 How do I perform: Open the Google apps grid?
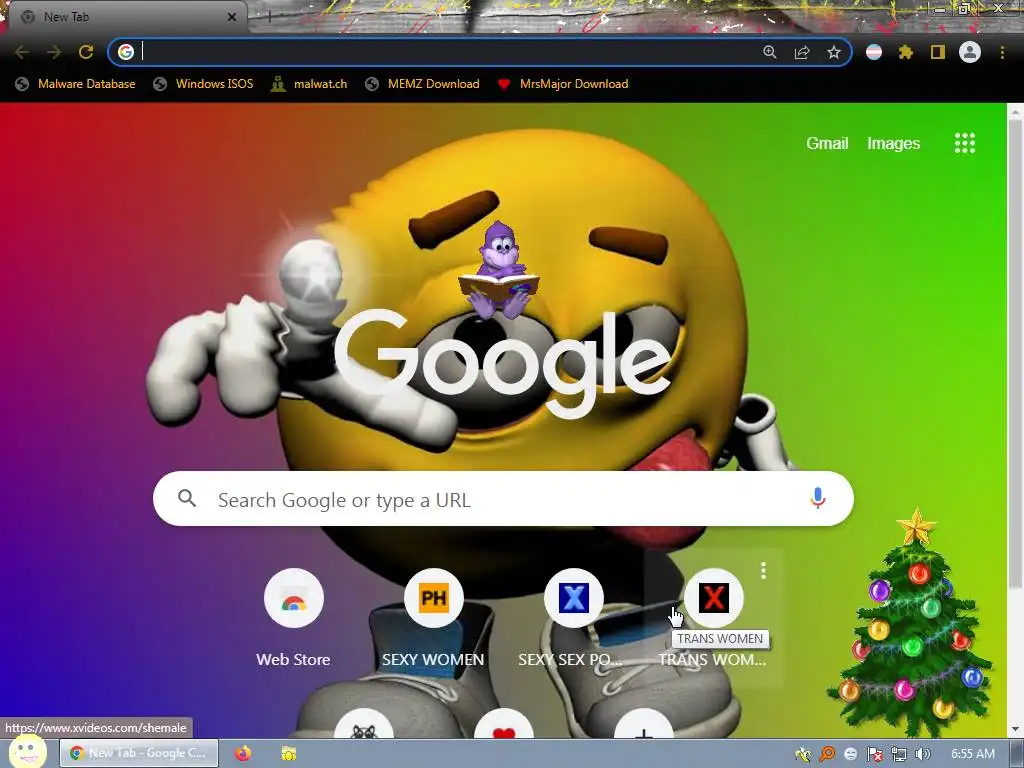coord(965,143)
